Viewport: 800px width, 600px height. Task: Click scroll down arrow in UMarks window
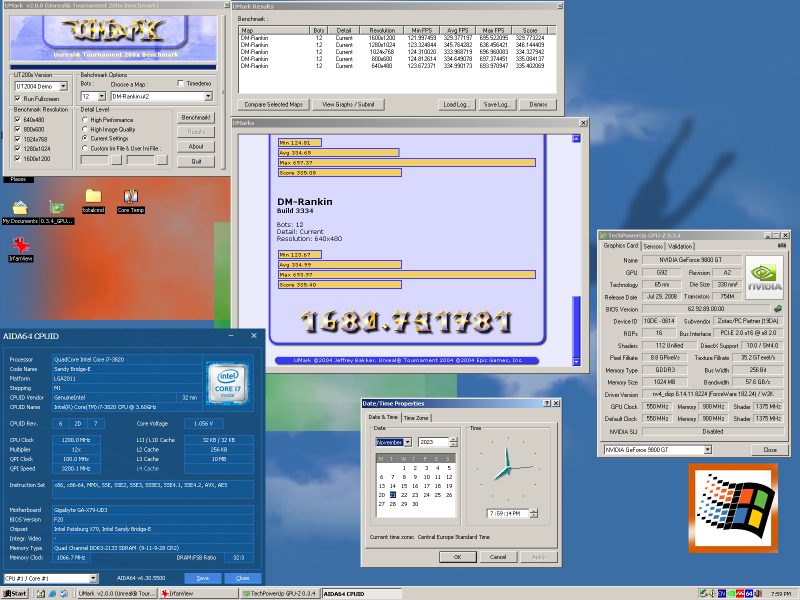coord(576,362)
